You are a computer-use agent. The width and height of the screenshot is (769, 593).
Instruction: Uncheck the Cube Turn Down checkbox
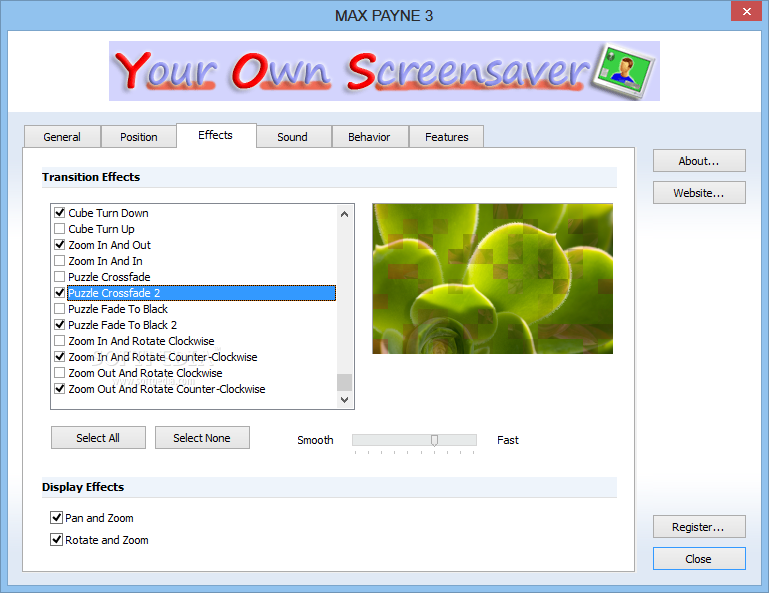click(x=59, y=212)
